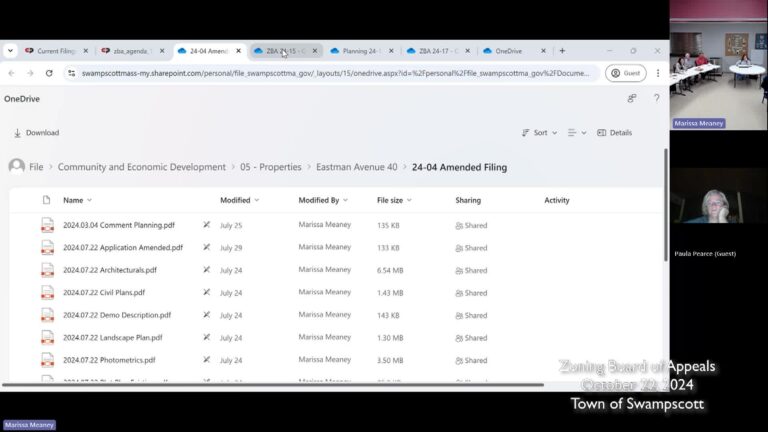Screen dimensions: 768x432
Task: Open Community and Economic Development breadcrumb
Action: (141, 167)
